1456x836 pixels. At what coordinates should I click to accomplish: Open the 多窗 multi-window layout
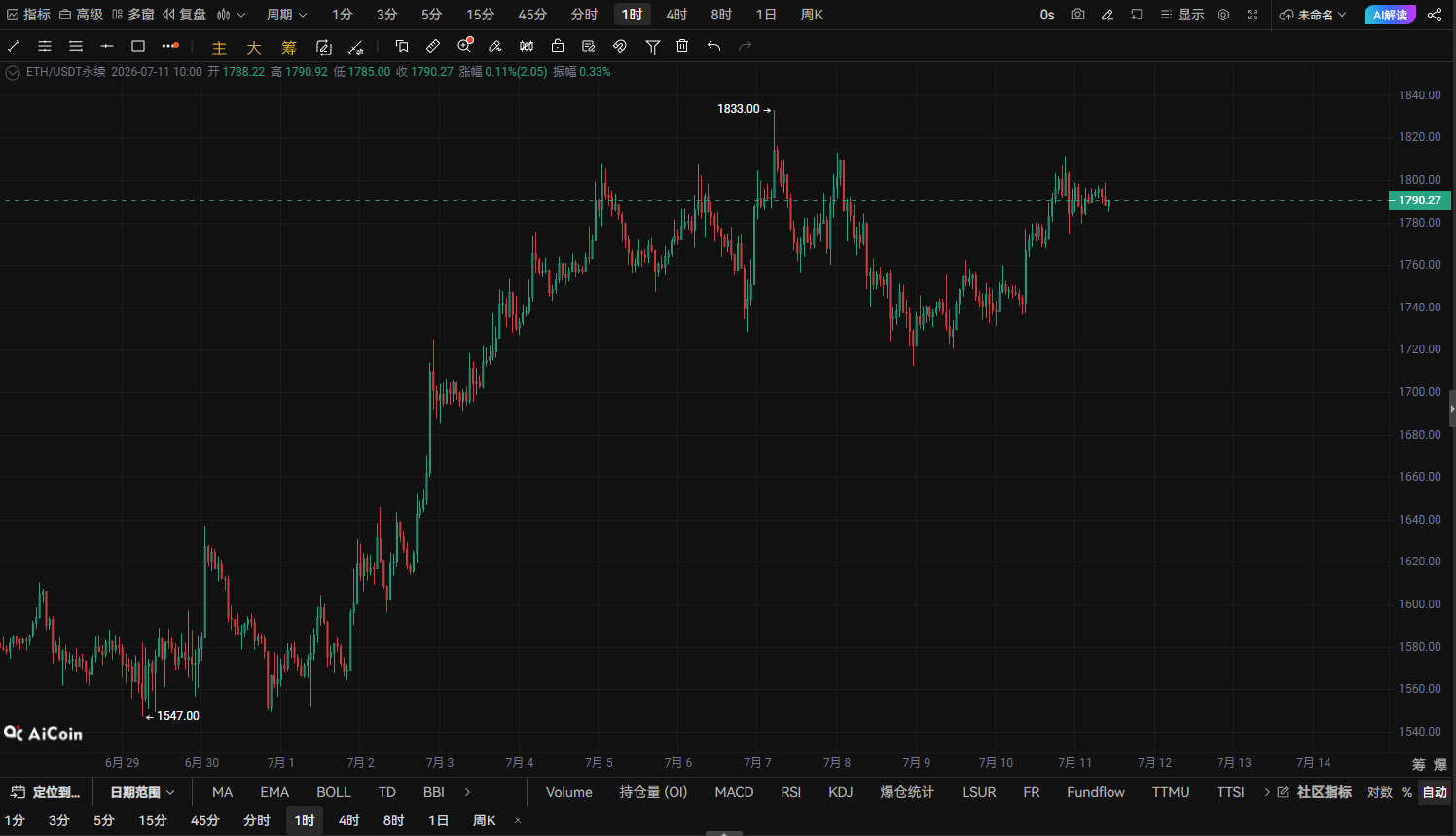coord(133,15)
